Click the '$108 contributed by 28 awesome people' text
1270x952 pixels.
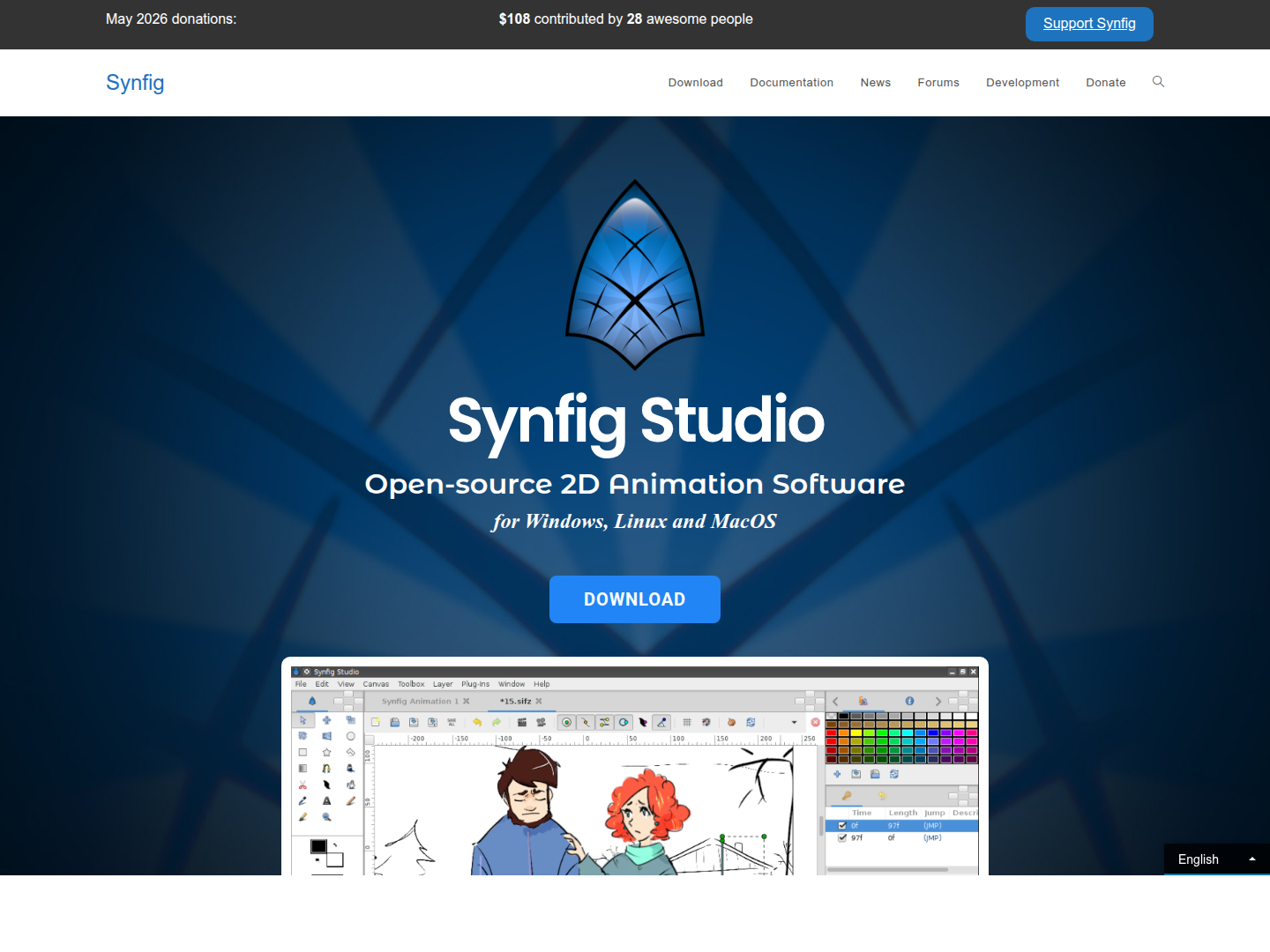tap(625, 19)
